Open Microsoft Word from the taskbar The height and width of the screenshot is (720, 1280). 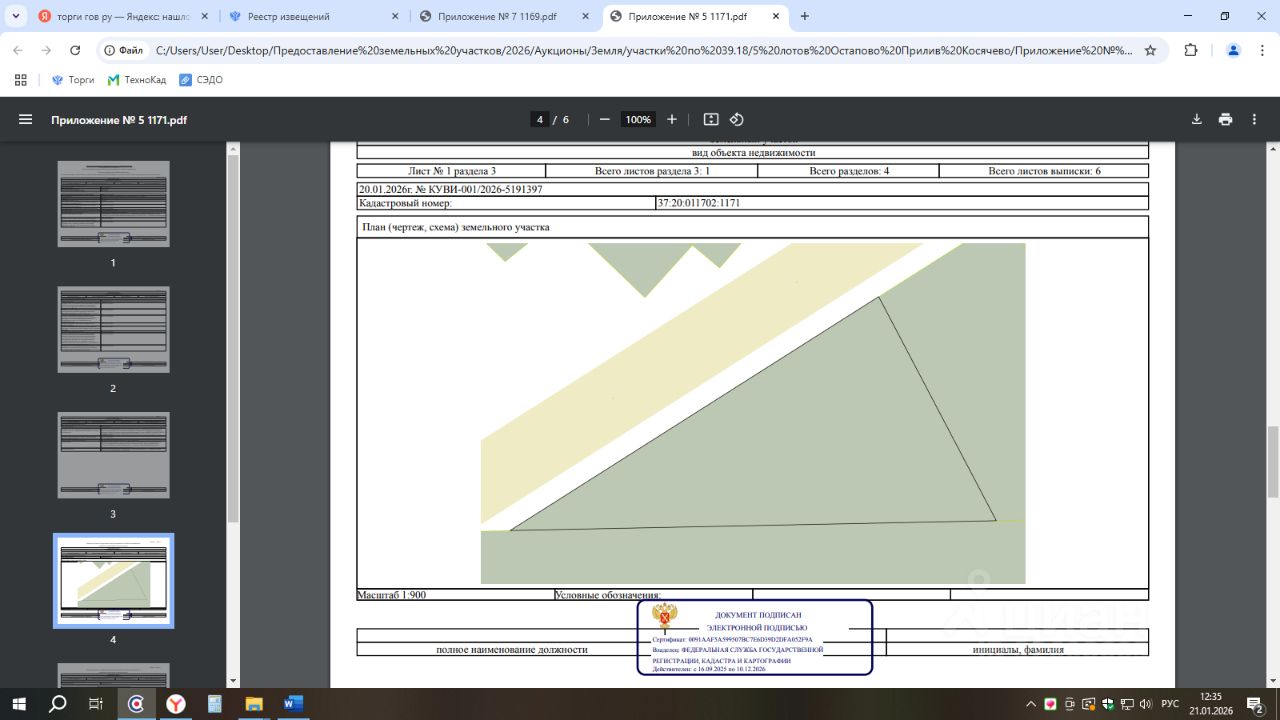[x=293, y=704]
